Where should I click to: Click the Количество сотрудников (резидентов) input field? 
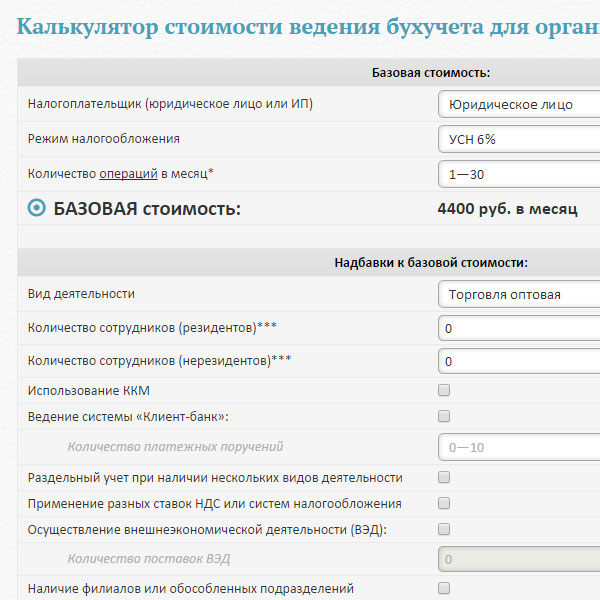click(x=519, y=328)
